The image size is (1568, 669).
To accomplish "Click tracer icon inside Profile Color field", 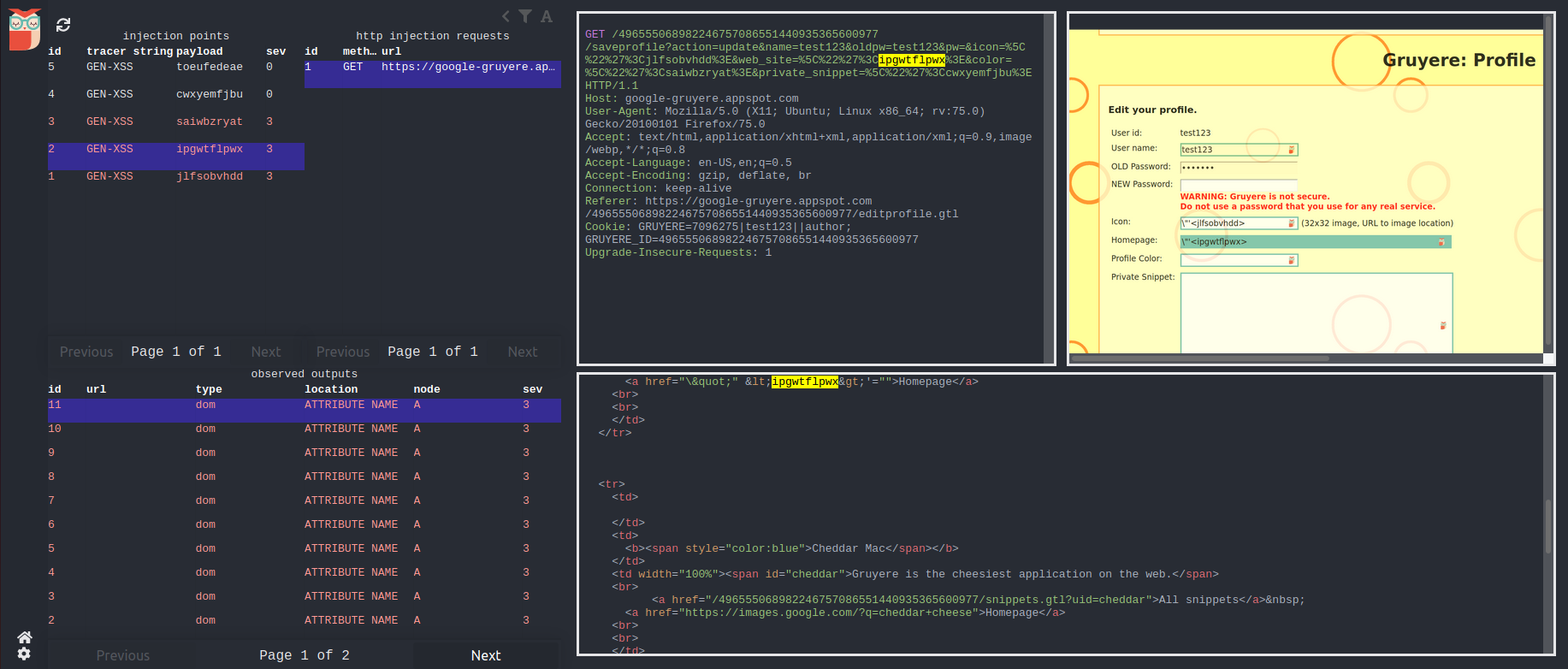I will click(1291, 260).
